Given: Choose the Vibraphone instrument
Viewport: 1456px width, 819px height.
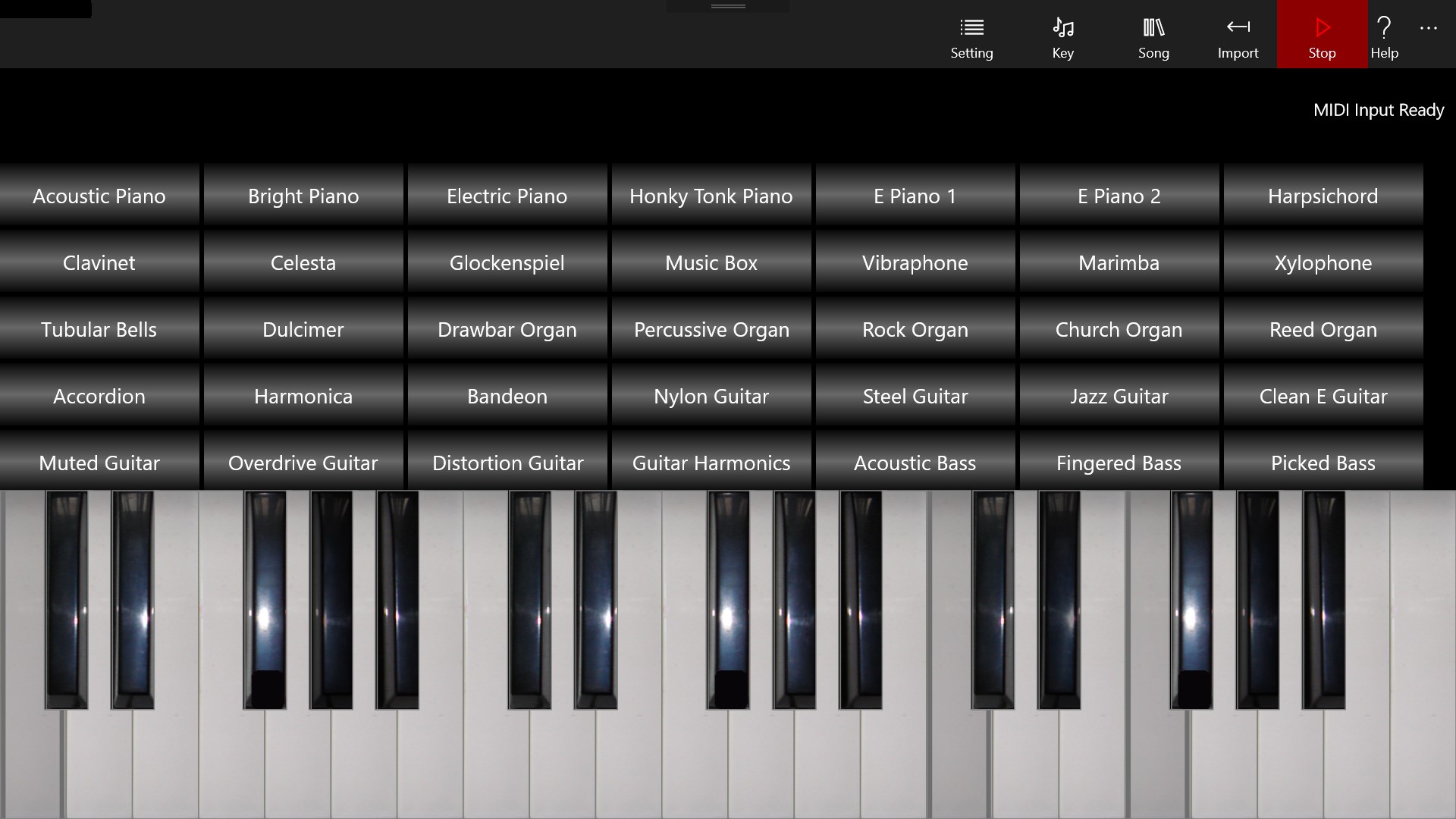Looking at the screenshot, I should [x=915, y=262].
